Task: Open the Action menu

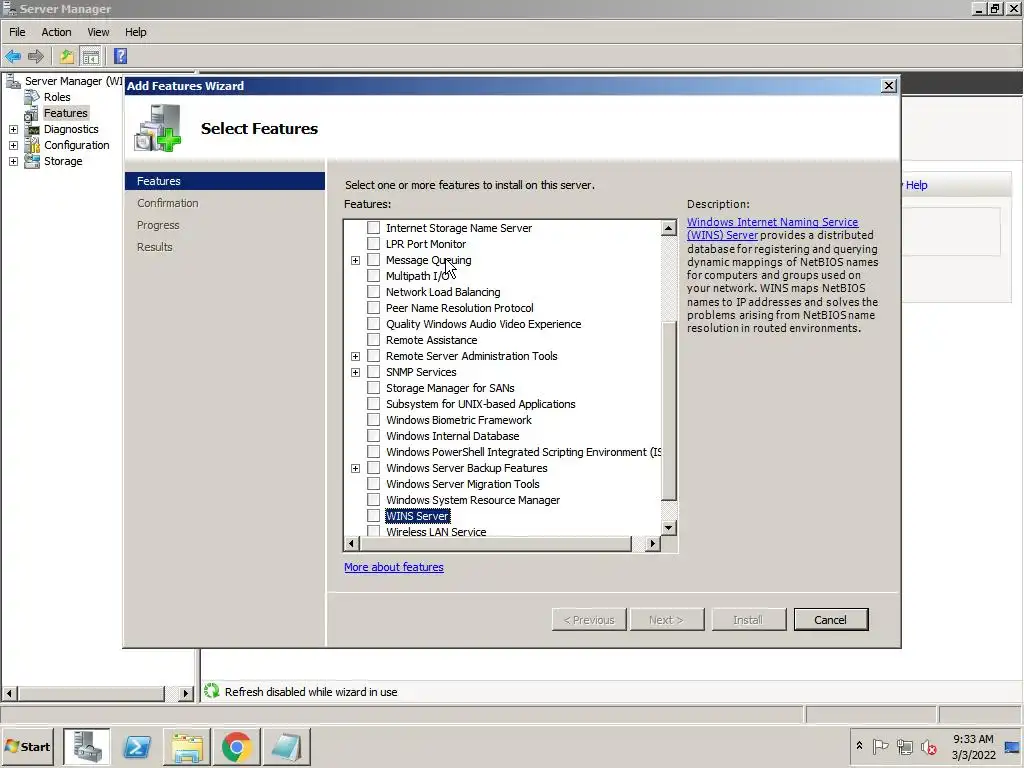Action: (56, 32)
